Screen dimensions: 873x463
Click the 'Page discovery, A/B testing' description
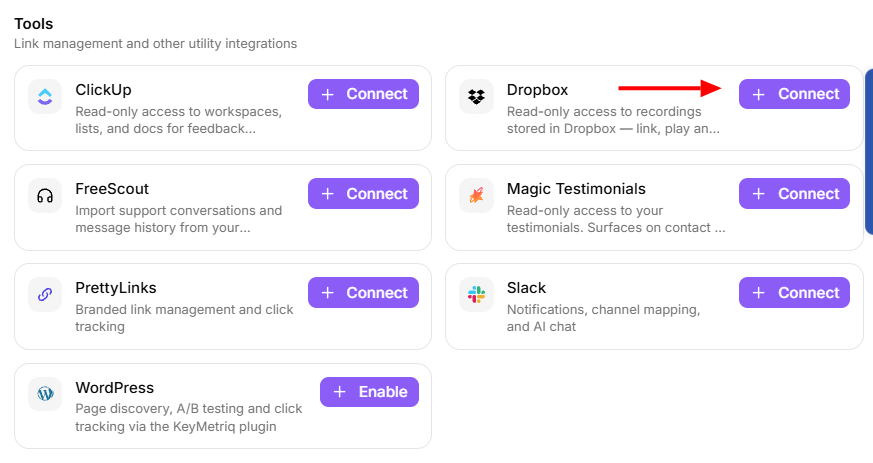coord(189,417)
